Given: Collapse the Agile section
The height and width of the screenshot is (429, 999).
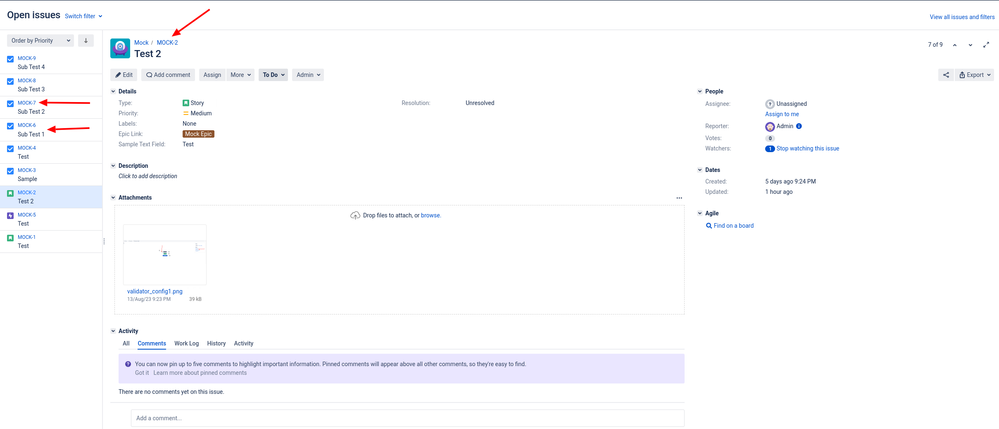Looking at the screenshot, I should [x=700, y=214].
